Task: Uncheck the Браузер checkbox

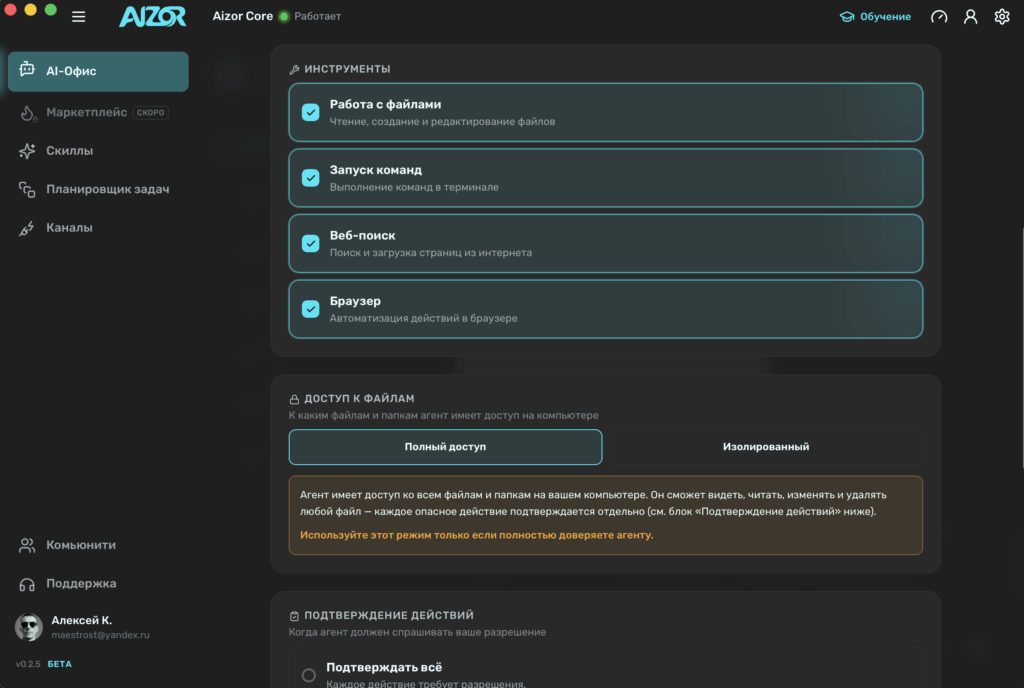Action: click(x=311, y=309)
